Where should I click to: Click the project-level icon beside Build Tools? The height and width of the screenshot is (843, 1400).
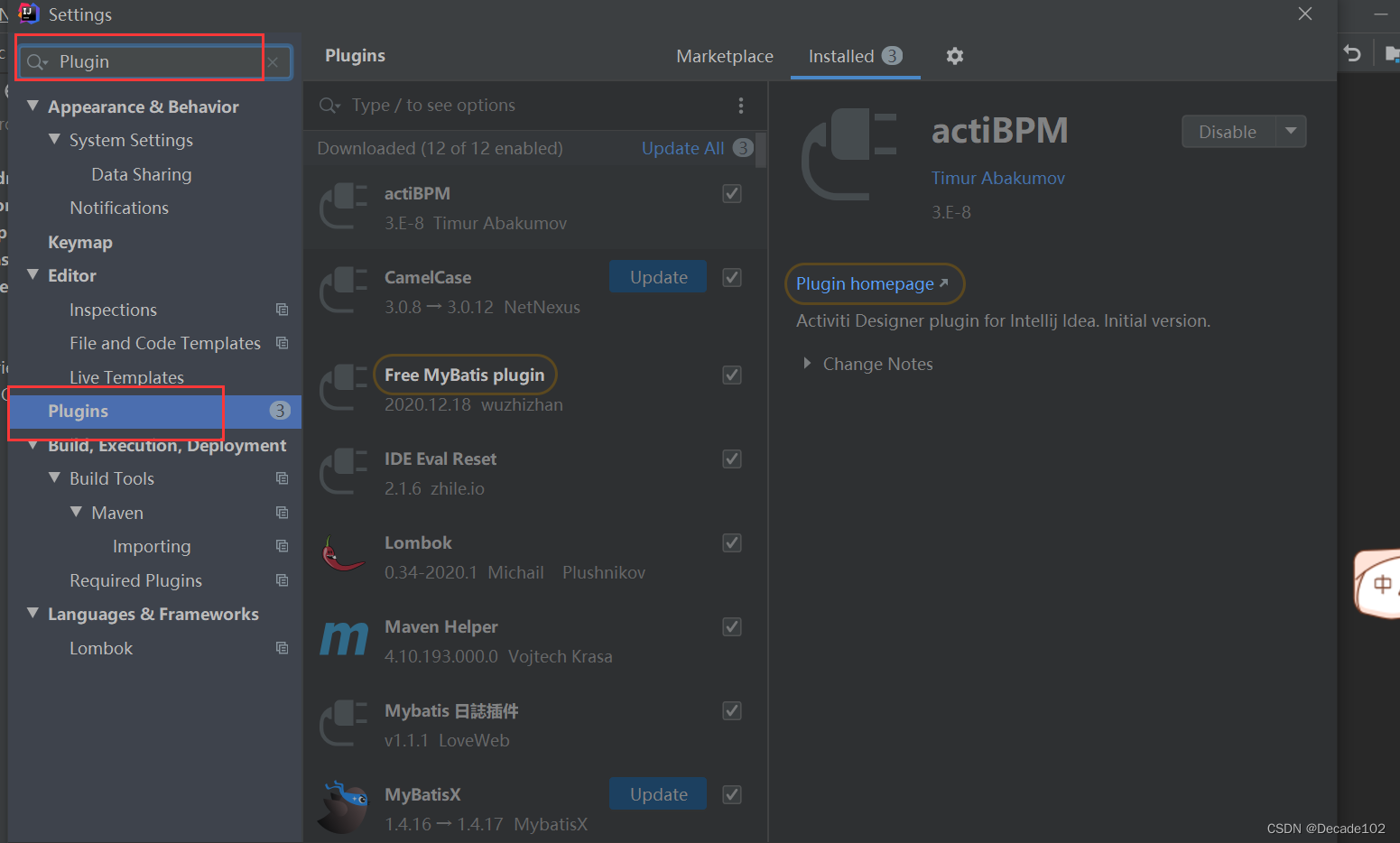pos(282,478)
